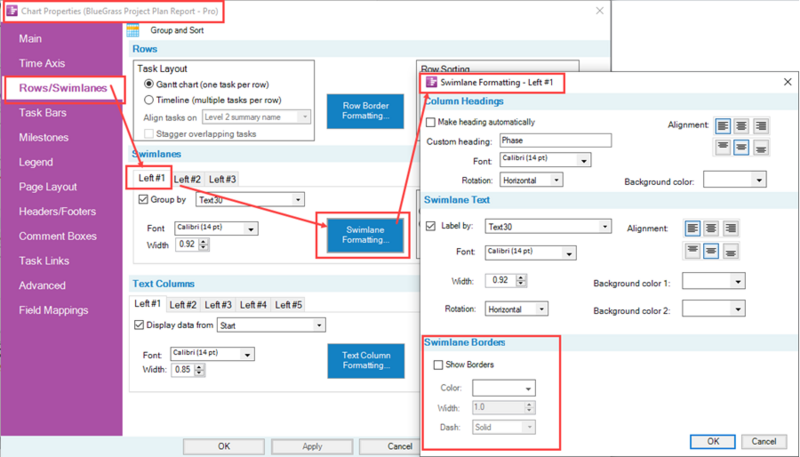Select right alignment under Swimlane Text
800x457 pixels.
click(731, 228)
